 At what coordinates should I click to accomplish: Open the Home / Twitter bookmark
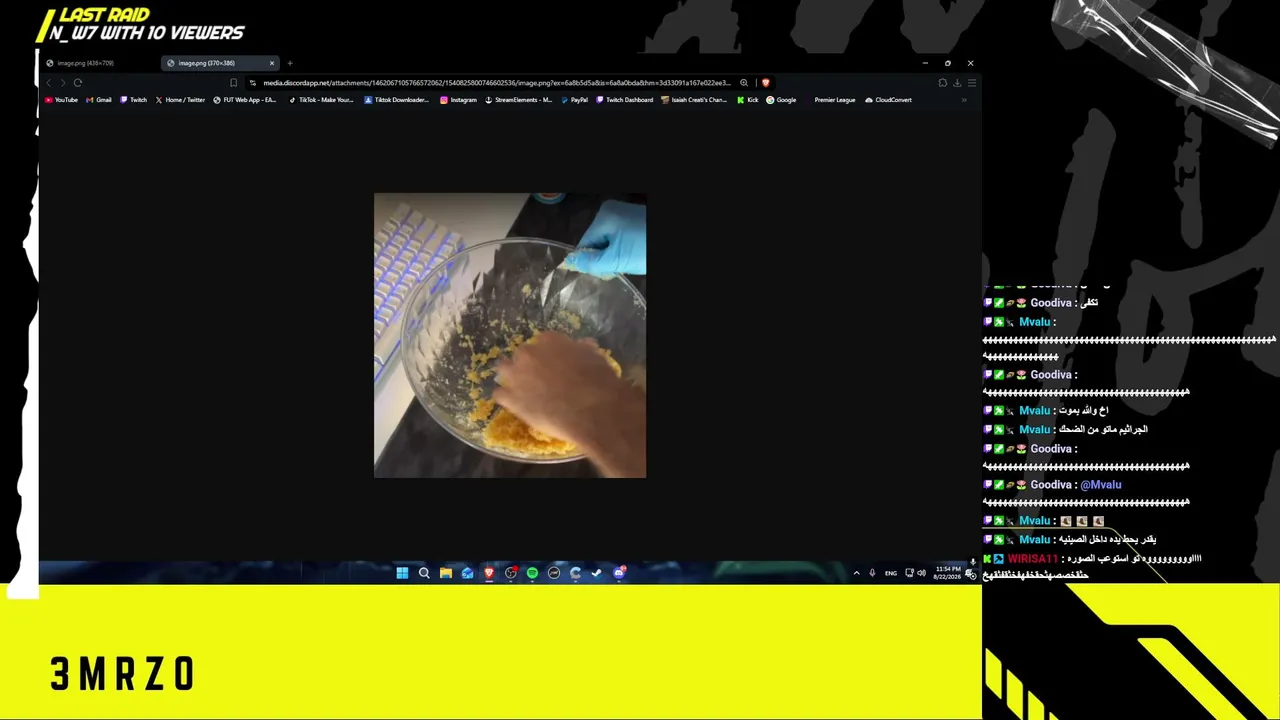(x=180, y=100)
